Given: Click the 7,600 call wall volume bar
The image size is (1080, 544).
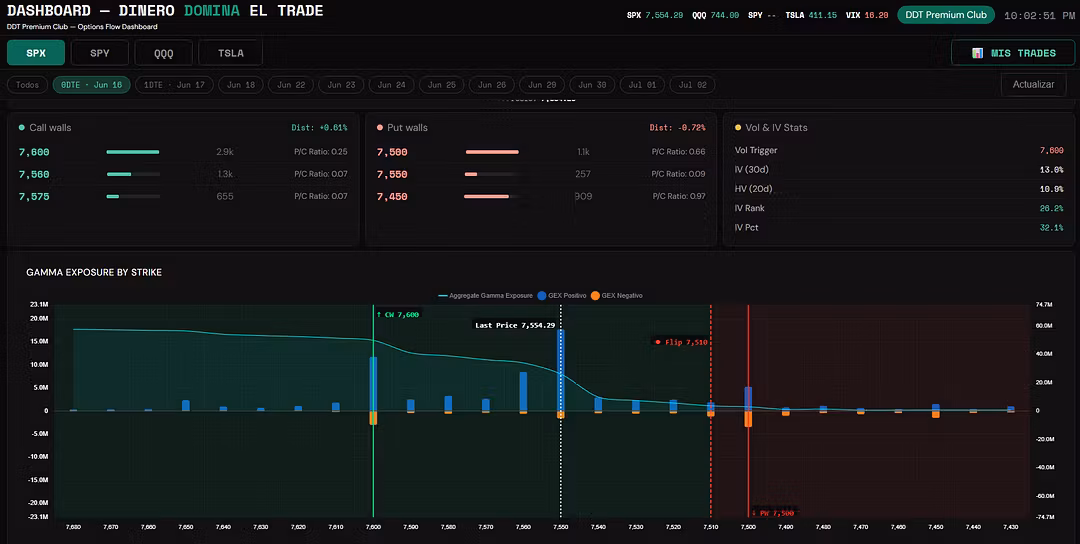Looking at the screenshot, I should tap(133, 152).
